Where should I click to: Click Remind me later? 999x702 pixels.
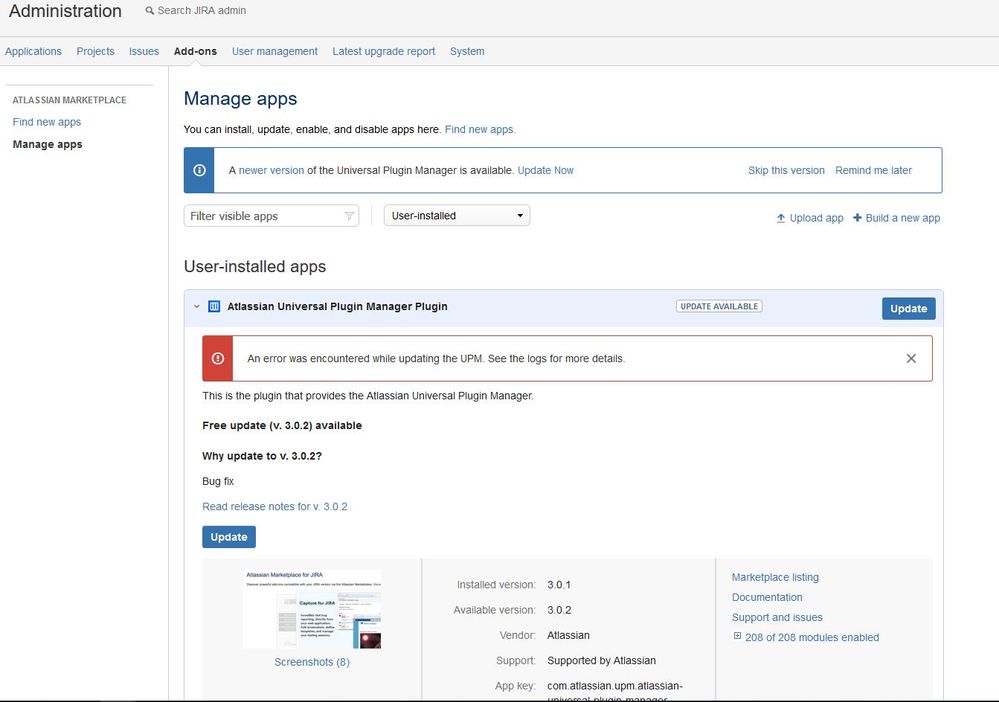873,170
